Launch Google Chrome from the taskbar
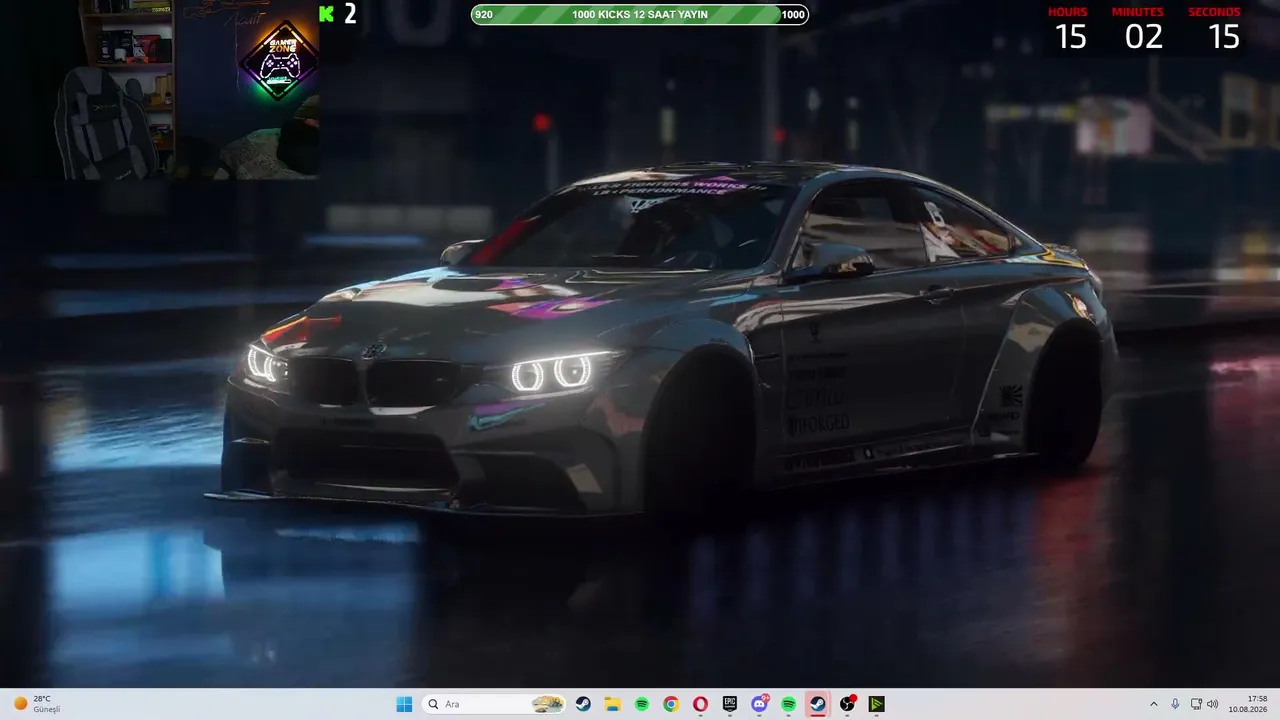The height and width of the screenshot is (720, 1280). 671,704
